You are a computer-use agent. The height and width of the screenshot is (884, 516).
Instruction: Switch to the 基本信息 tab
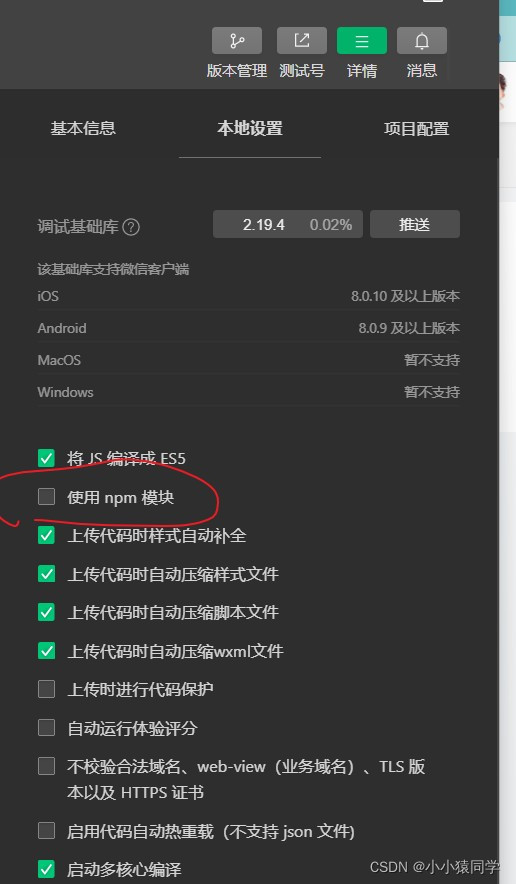83,129
